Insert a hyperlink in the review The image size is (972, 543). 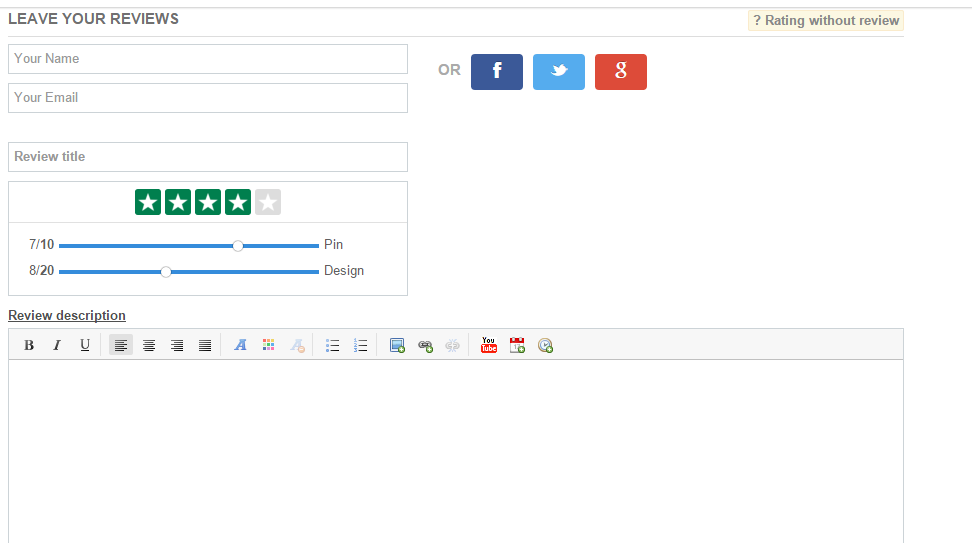(x=425, y=345)
